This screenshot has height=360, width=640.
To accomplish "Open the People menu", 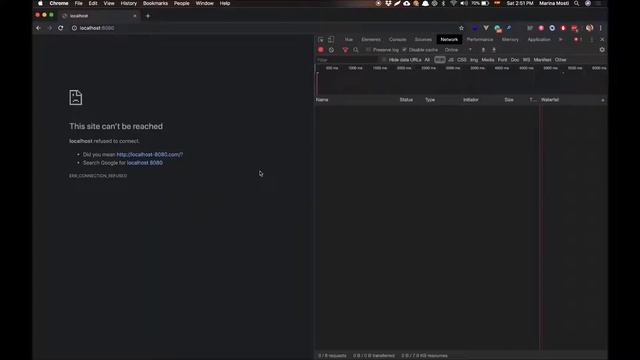I will (x=182, y=3).
